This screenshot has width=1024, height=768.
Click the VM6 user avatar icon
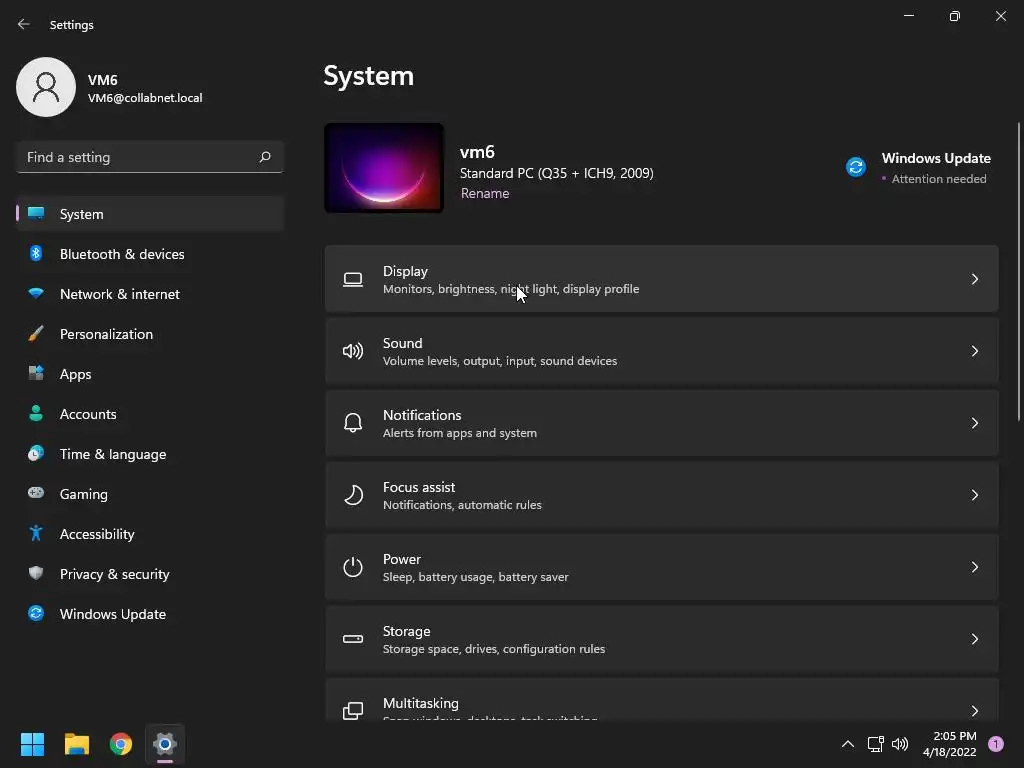(x=46, y=87)
